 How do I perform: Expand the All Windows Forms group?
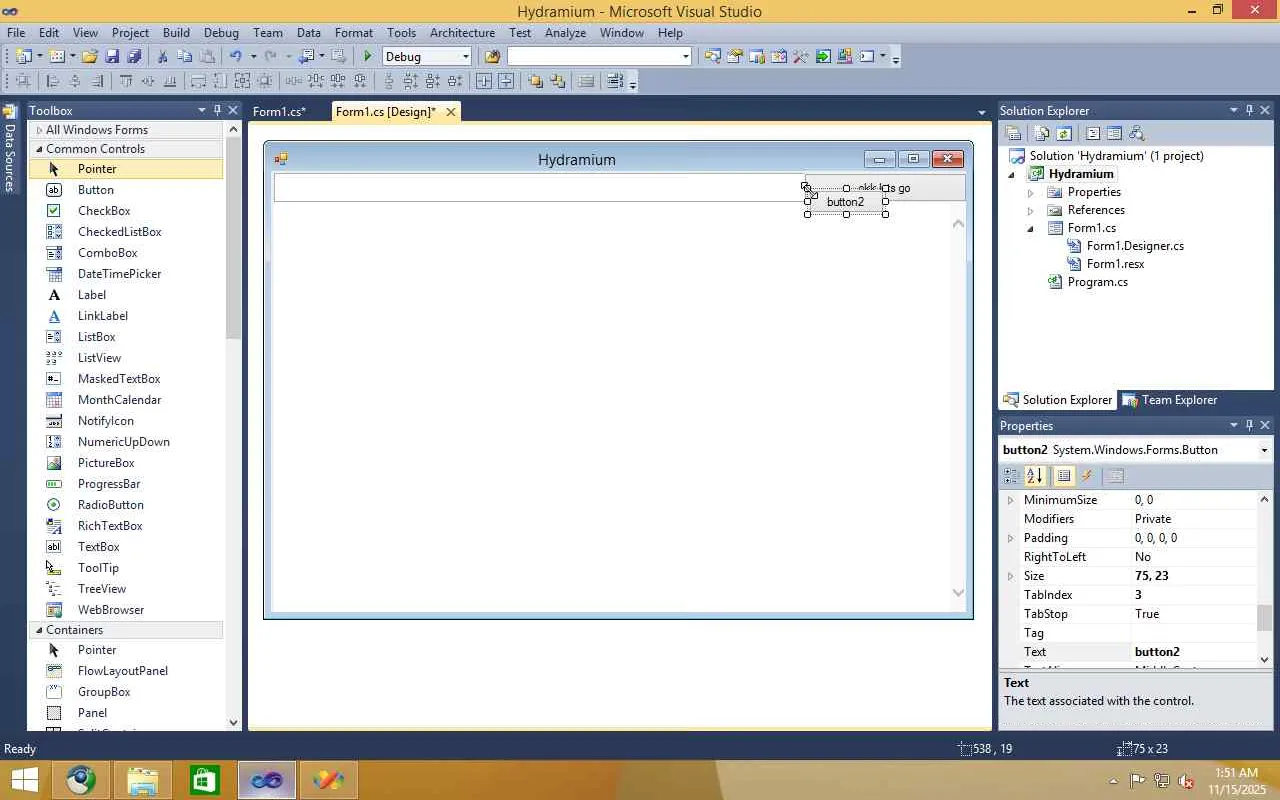point(40,130)
